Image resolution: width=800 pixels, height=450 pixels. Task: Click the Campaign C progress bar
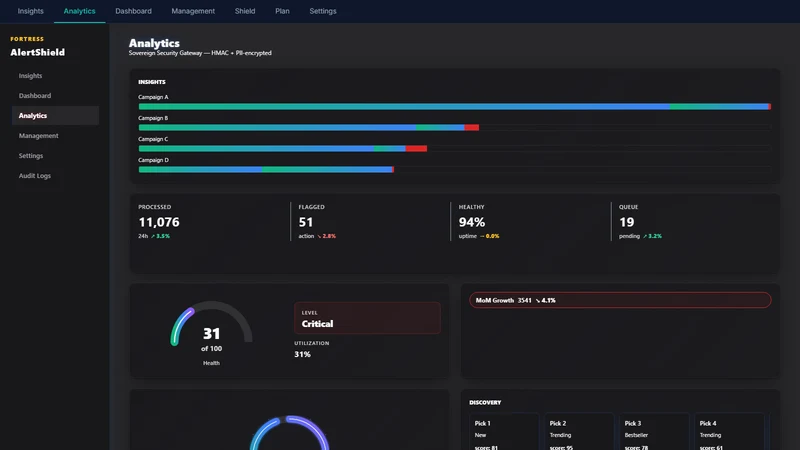tap(455, 148)
